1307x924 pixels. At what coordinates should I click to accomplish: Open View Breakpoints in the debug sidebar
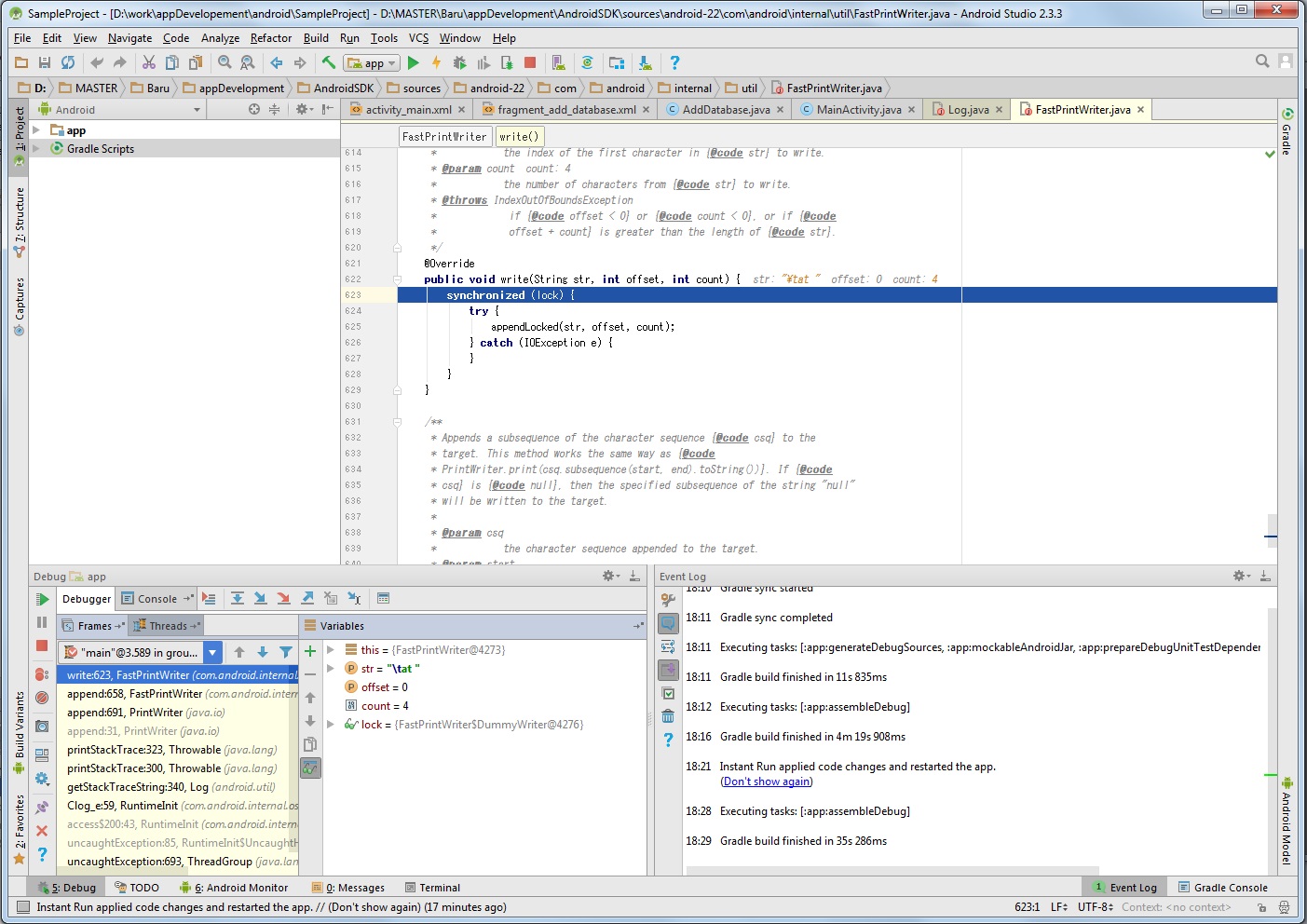pyautogui.click(x=42, y=673)
